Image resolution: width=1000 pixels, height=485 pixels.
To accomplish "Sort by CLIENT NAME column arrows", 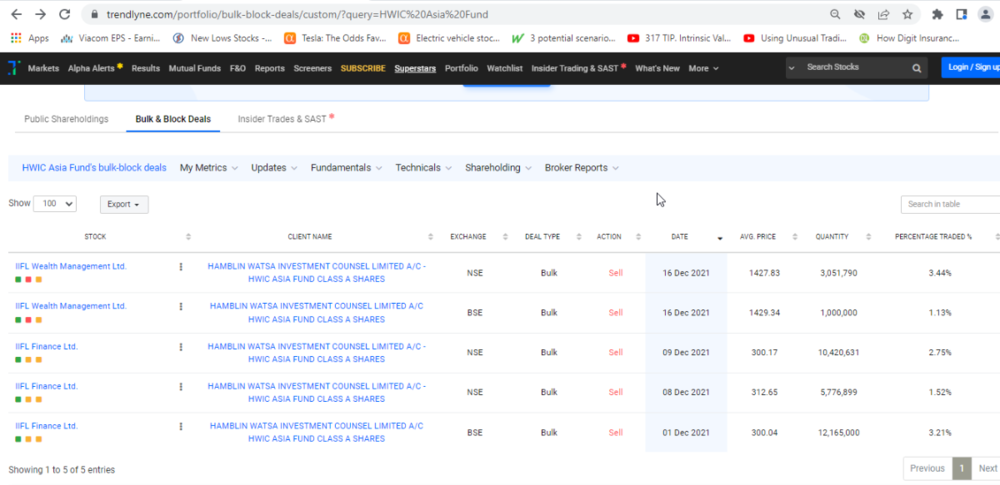I will pyautogui.click(x=431, y=237).
